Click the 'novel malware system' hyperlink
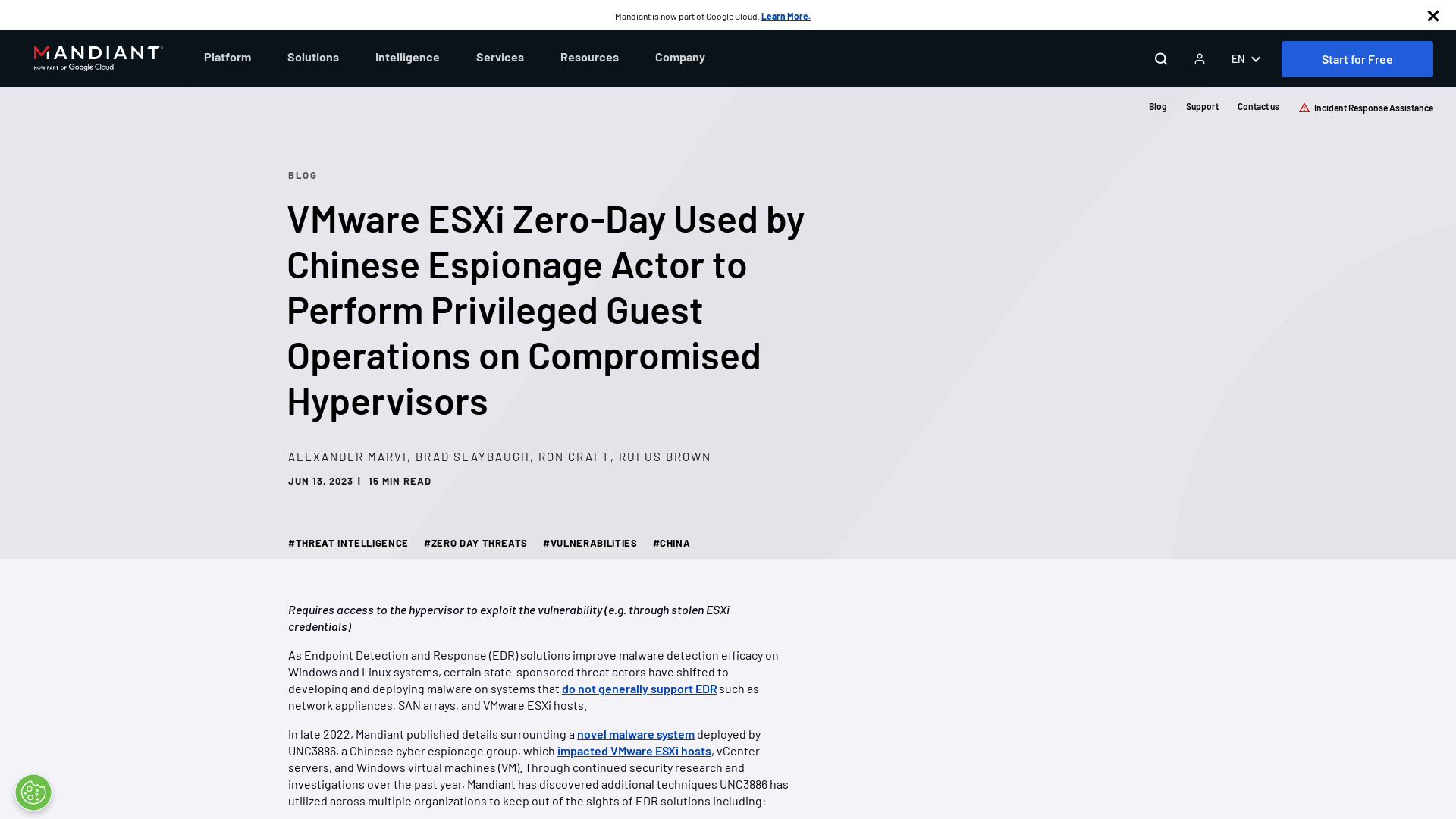The image size is (1456, 819). [635, 734]
